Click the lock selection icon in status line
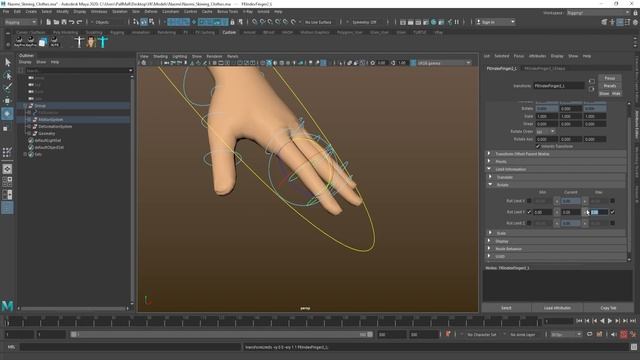 [232, 22]
